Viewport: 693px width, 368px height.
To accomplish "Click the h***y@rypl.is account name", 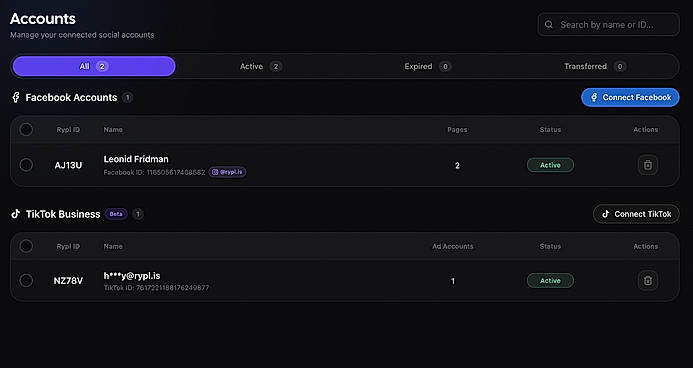I will pos(132,276).
